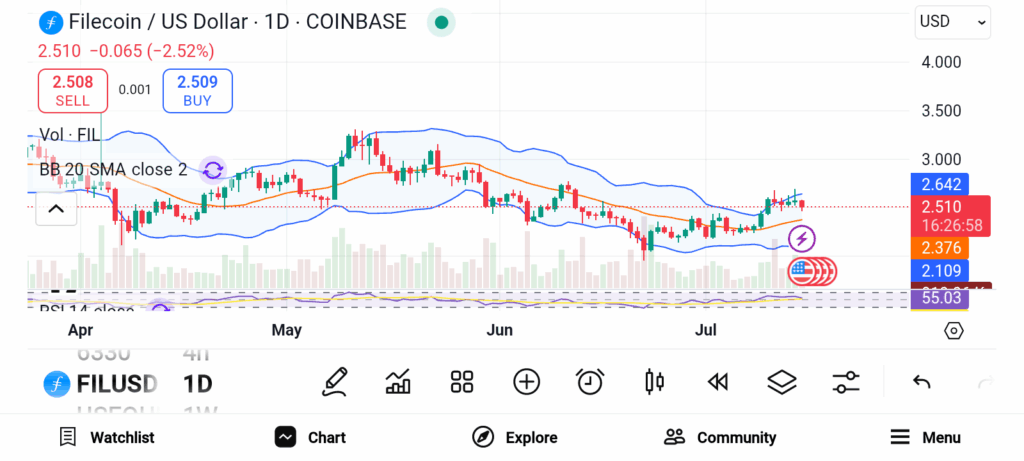Open the layout grid templates icon
1024x461 pixels.
[x=462, y=381]
